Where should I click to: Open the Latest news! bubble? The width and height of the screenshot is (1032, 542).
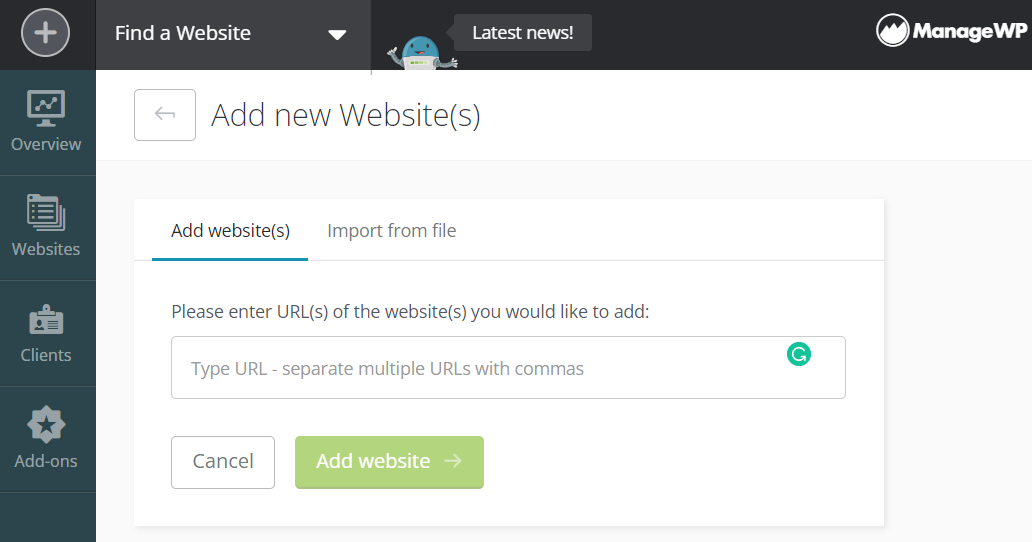[x=522, y=33]
